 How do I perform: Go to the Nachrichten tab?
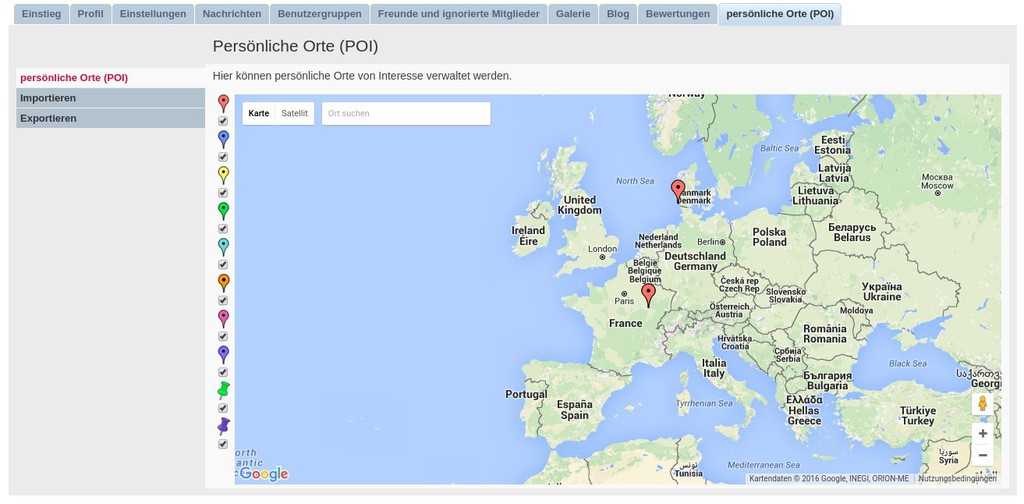point(232,14)
